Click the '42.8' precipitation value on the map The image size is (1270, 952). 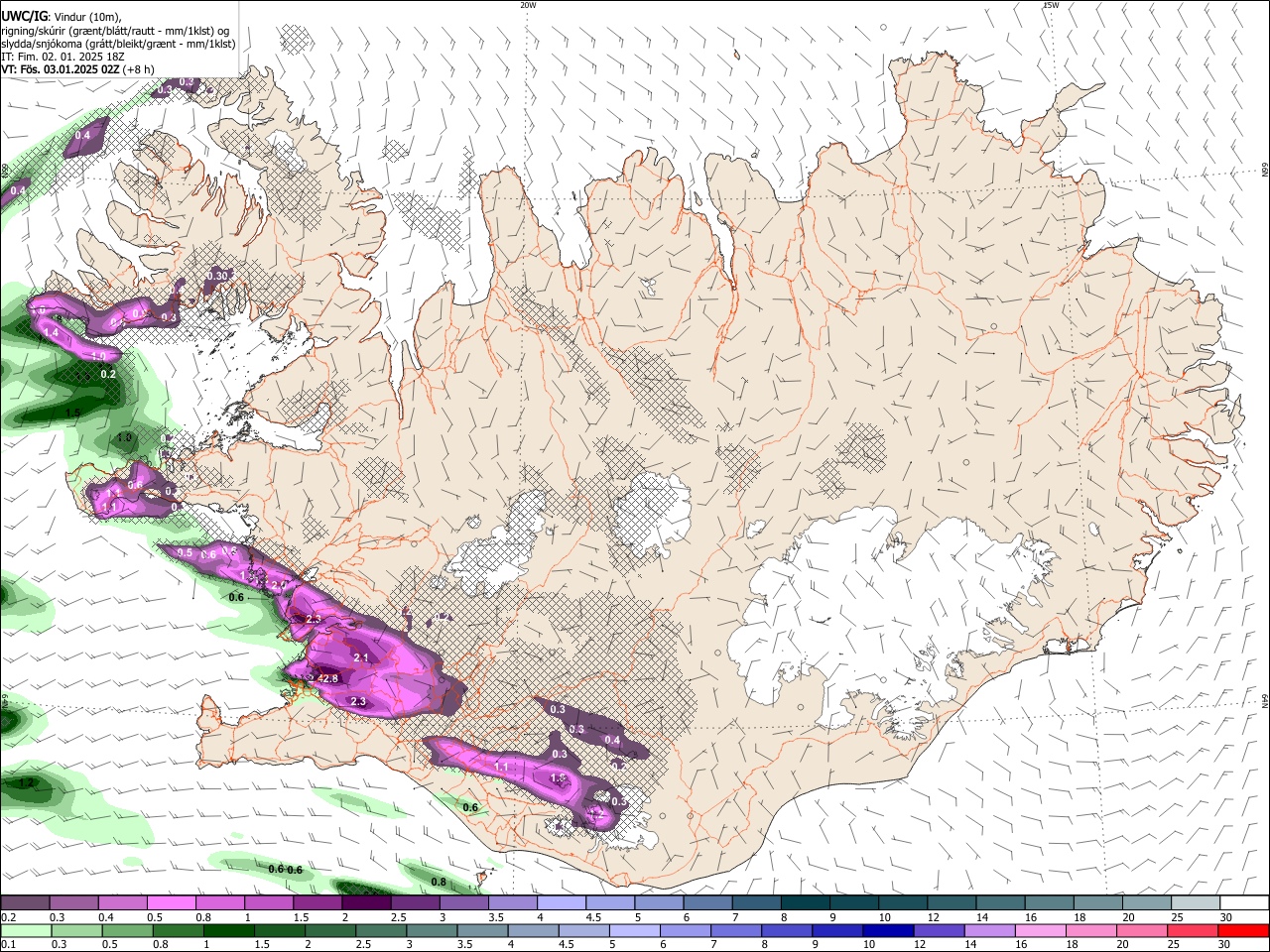coord(327,678)
